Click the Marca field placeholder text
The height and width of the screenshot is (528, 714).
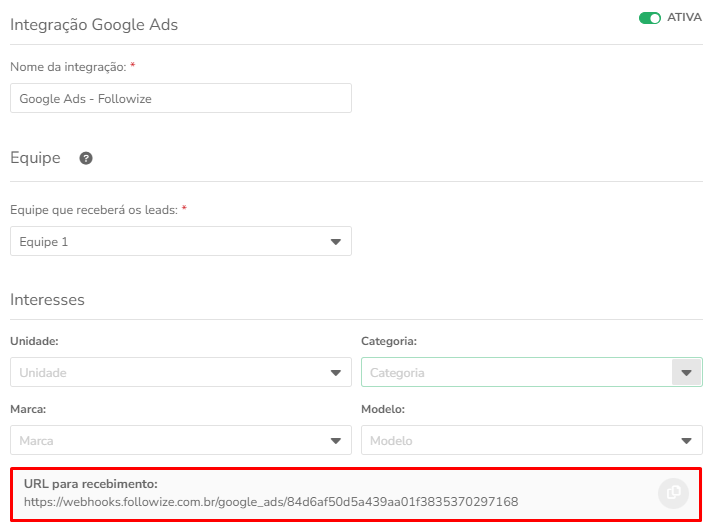tap(36, 441)
